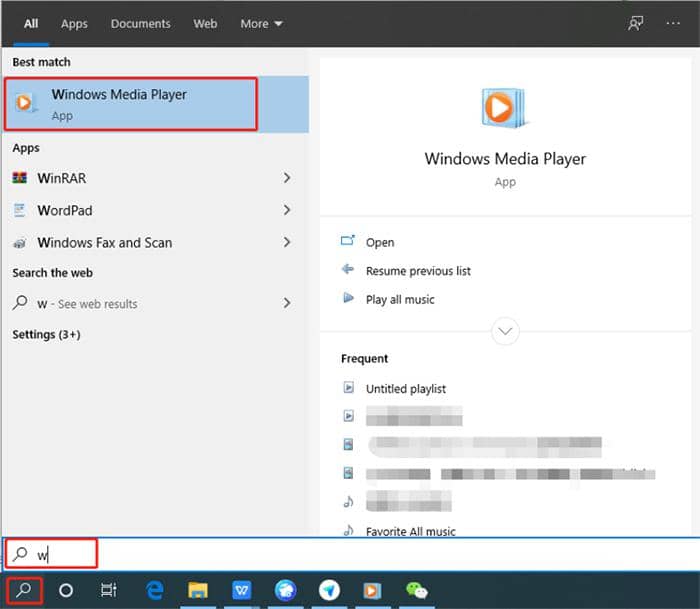
Task: Click the large Windows Media Player logo
Action: point(504,108)
